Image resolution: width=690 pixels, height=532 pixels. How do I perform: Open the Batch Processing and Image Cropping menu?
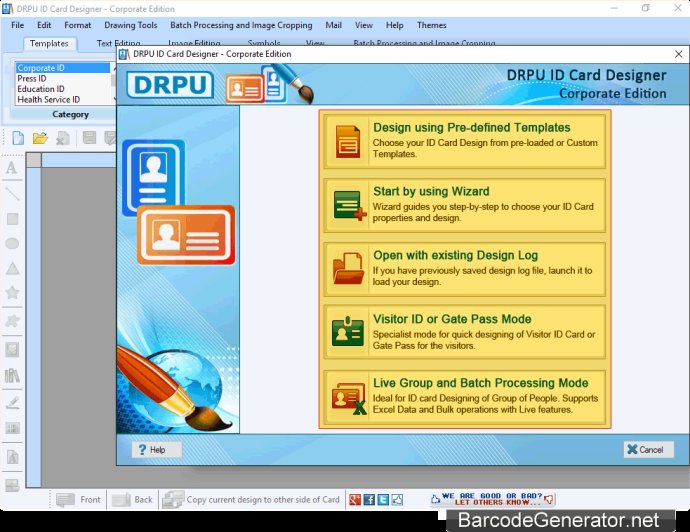coord(241,25)
